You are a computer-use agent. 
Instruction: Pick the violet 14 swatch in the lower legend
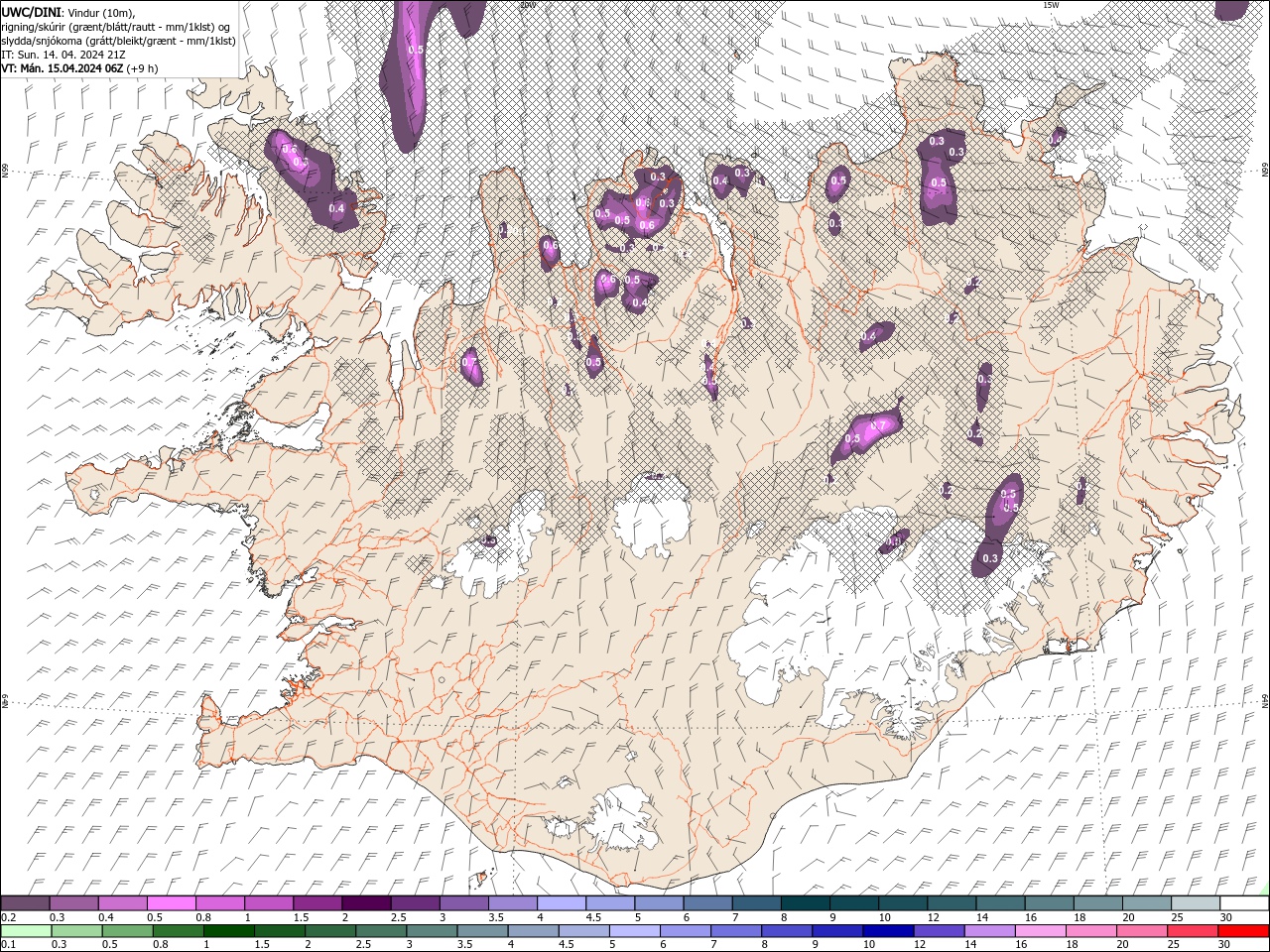pyautogui.click(x=990, y=931)
